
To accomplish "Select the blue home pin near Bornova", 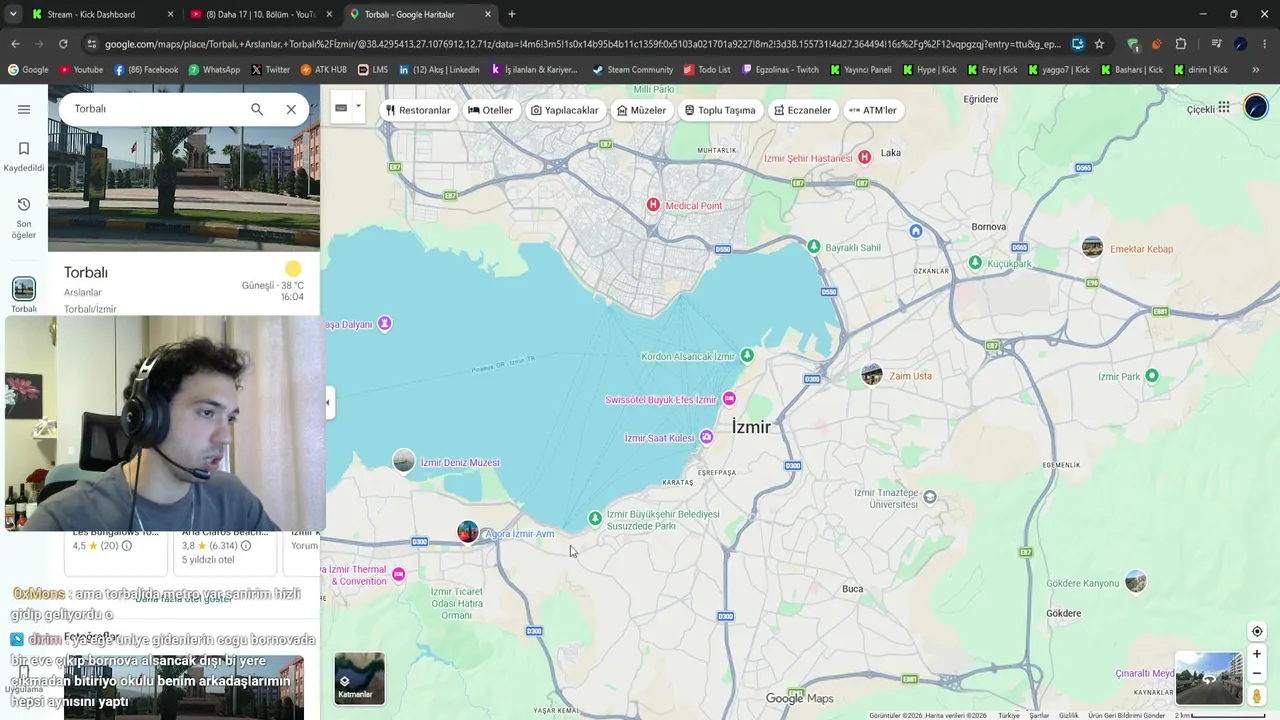I will pyautogui.click(x=915, y=231).
